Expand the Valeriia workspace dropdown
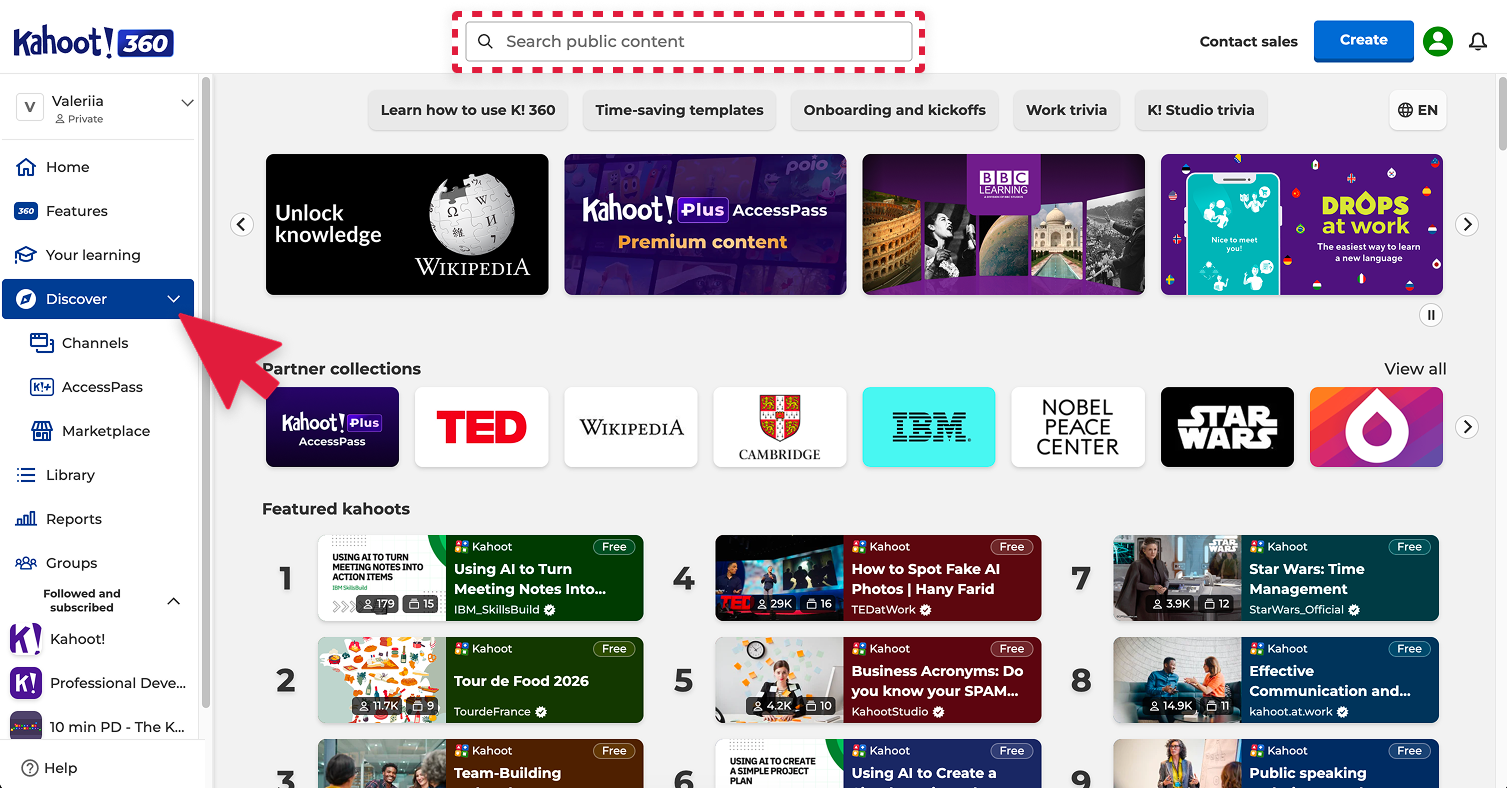The width and height of the screenshot is (1507, 788). coord(187,103)
